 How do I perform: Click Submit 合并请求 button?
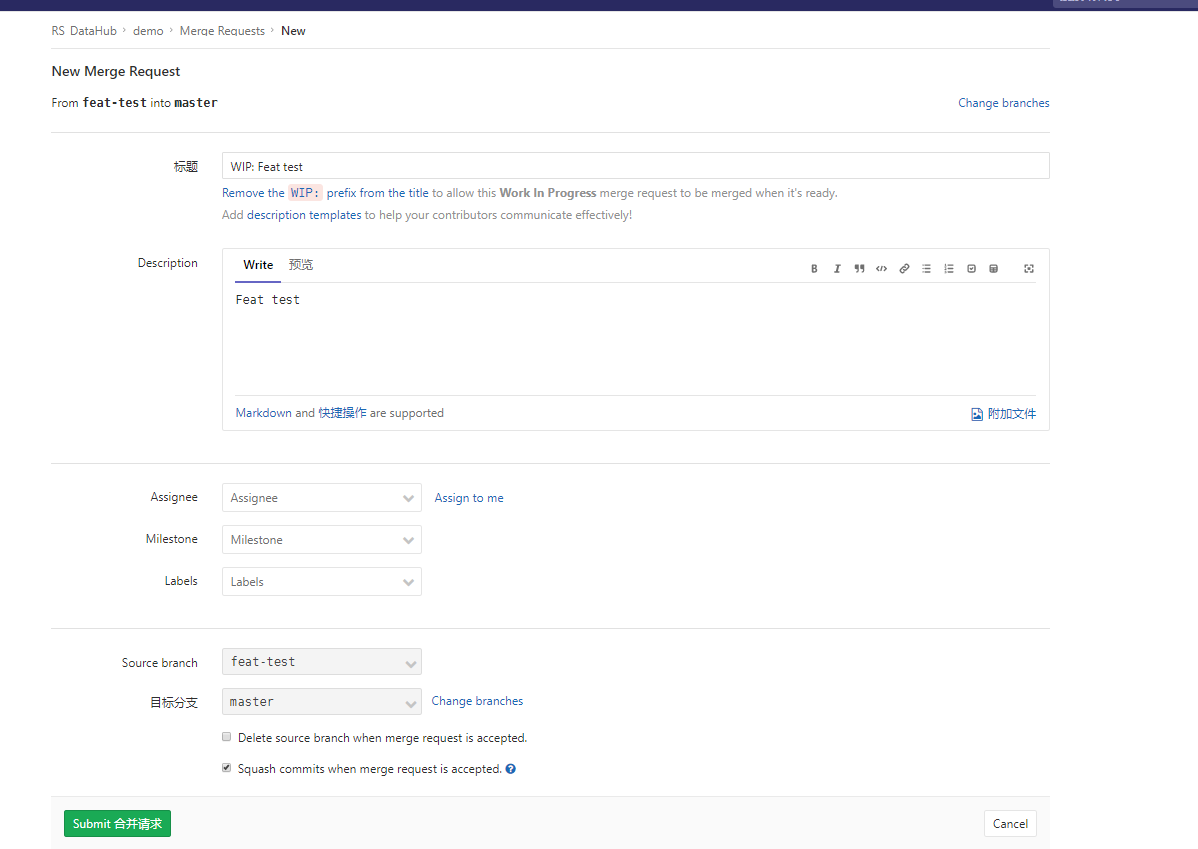coord(118,824)
